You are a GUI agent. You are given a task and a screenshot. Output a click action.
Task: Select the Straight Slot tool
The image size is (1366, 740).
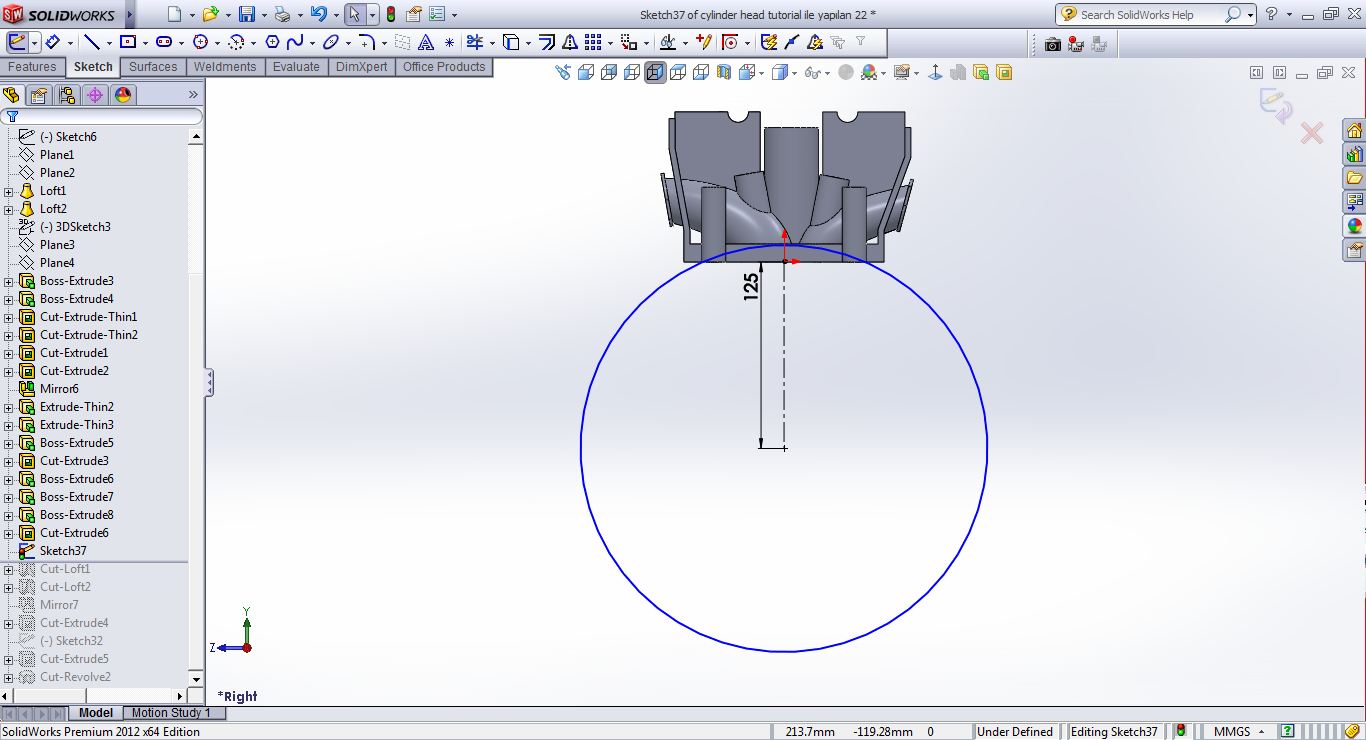(x=164, y=43)
